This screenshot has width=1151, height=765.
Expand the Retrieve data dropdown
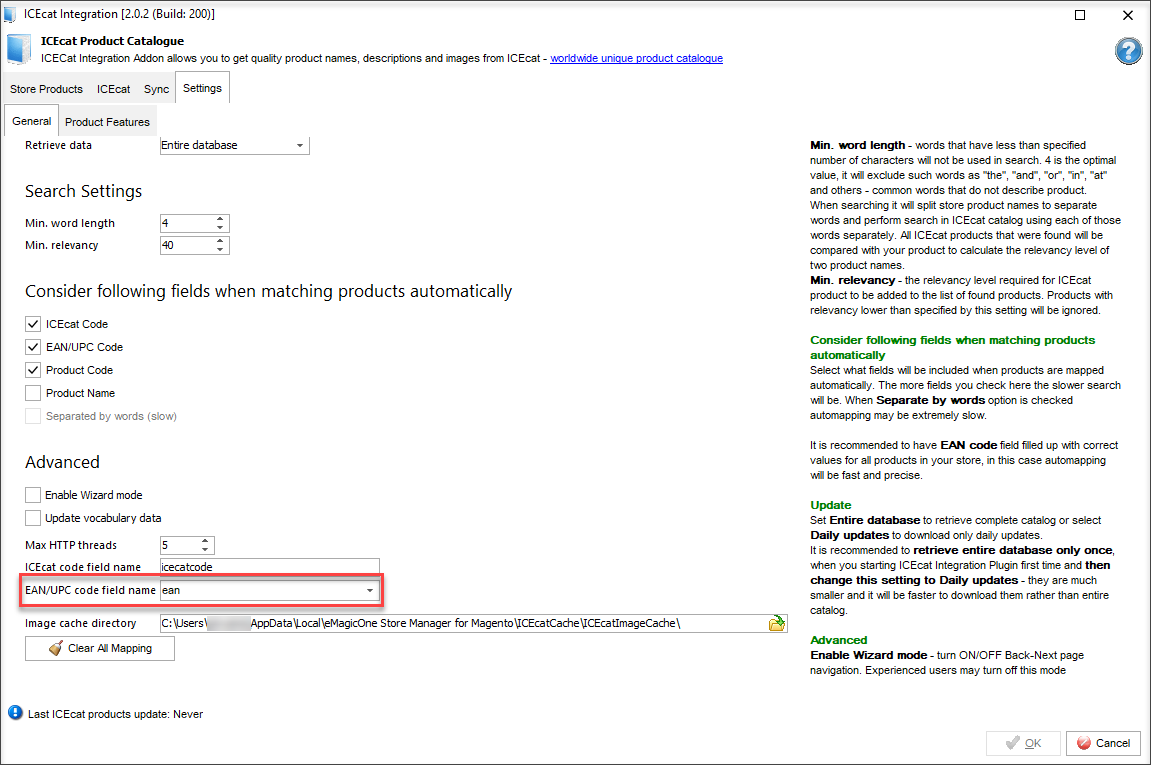(x=299, y=146)
